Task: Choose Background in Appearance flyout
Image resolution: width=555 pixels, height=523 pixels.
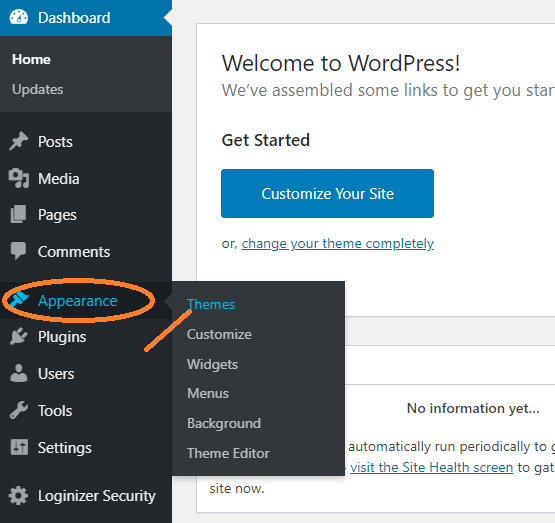Action: (x=224, y=424)
